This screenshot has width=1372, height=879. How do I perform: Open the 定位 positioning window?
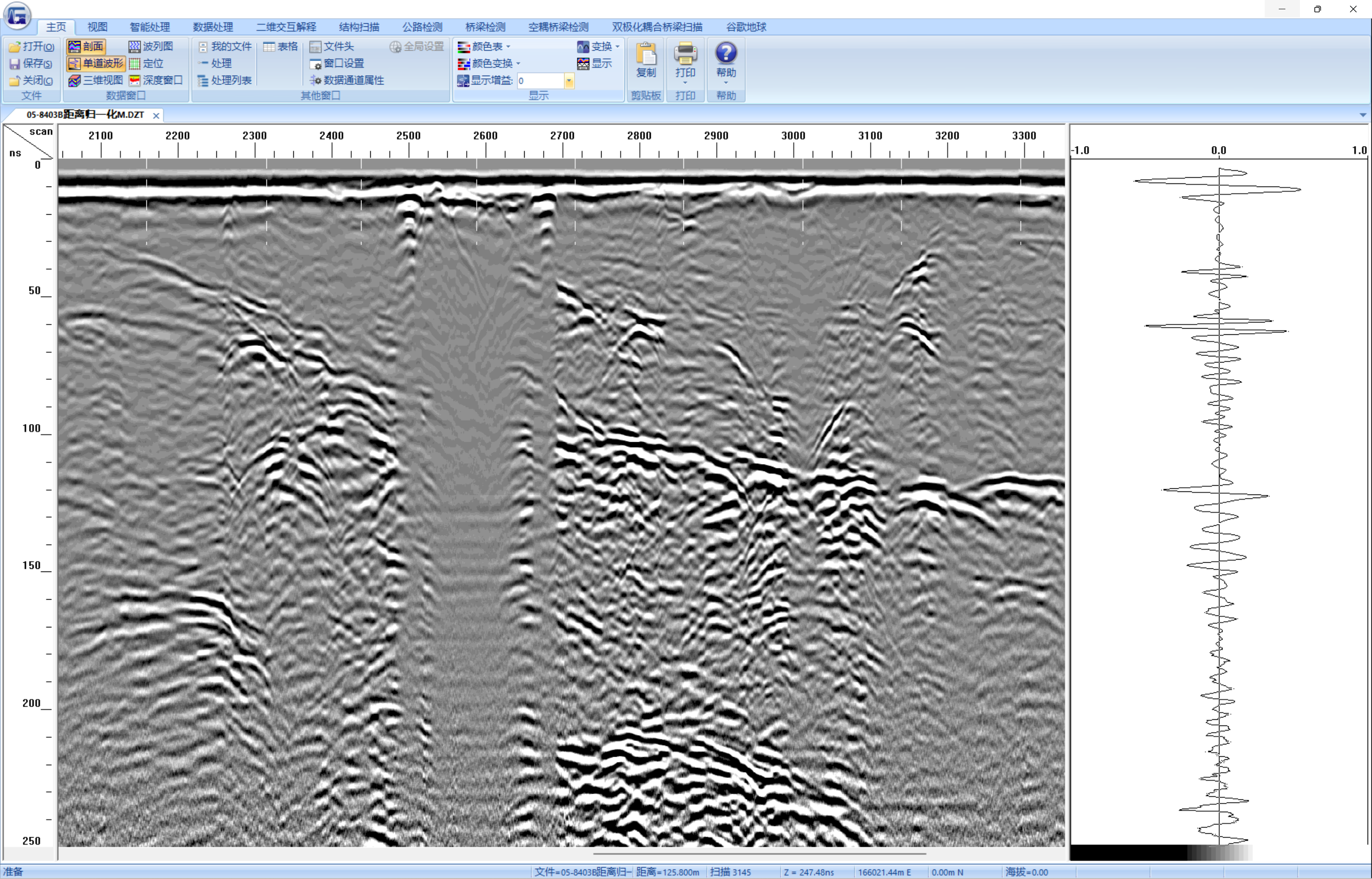[146, 63]
